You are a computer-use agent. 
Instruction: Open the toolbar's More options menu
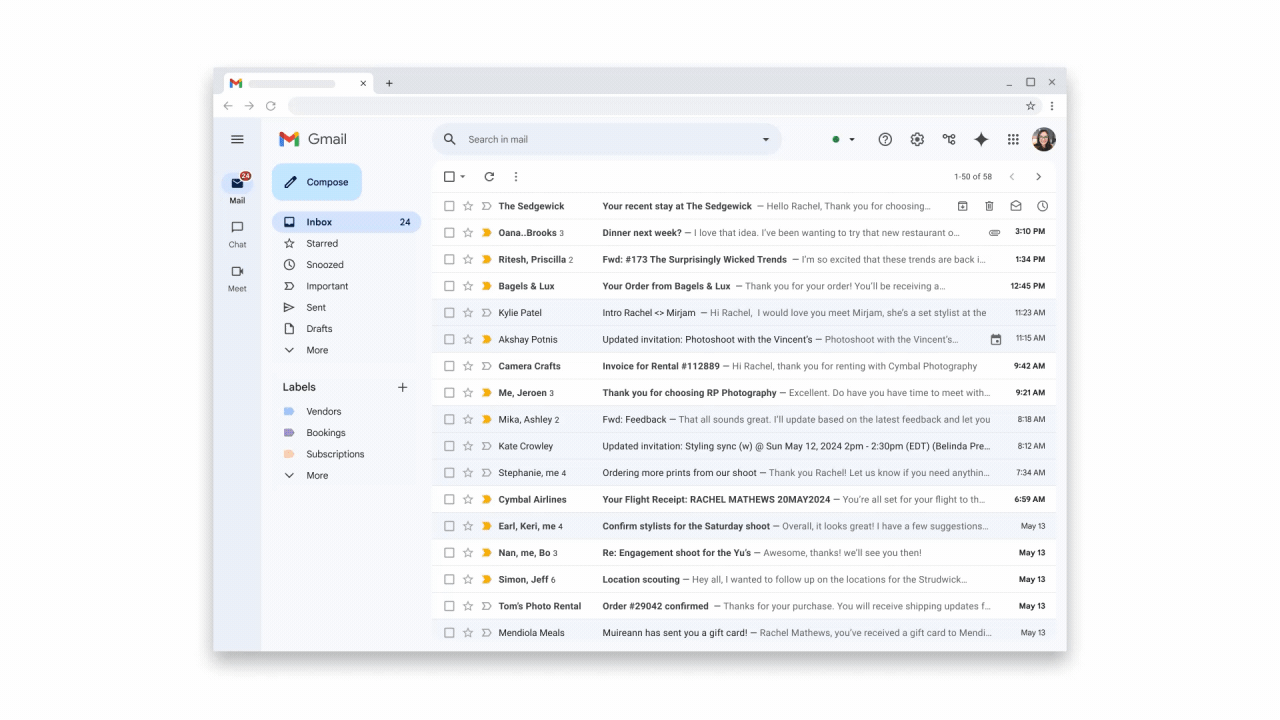pos(516,177)
